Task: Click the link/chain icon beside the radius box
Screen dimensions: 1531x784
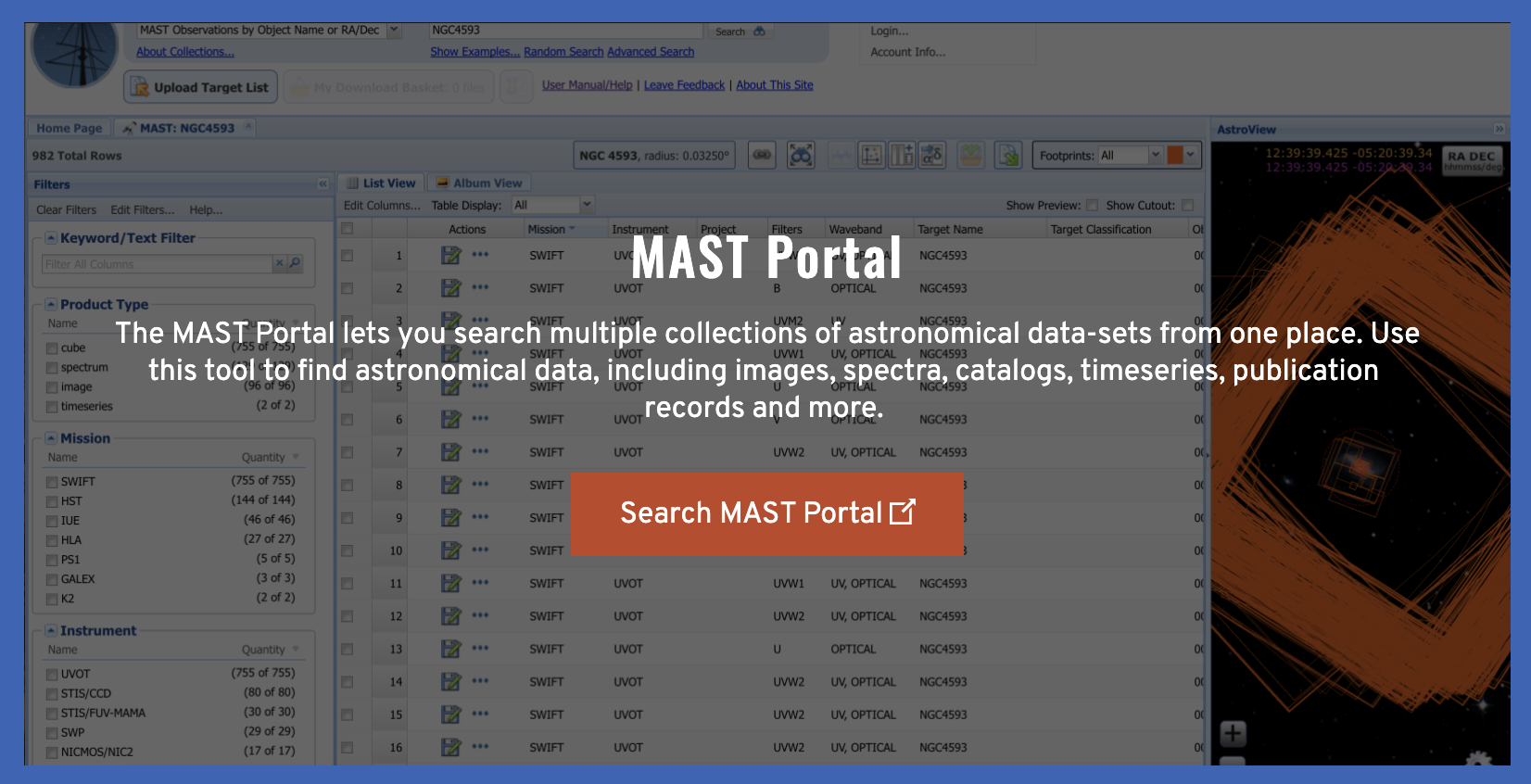Action: pos(762,155)
